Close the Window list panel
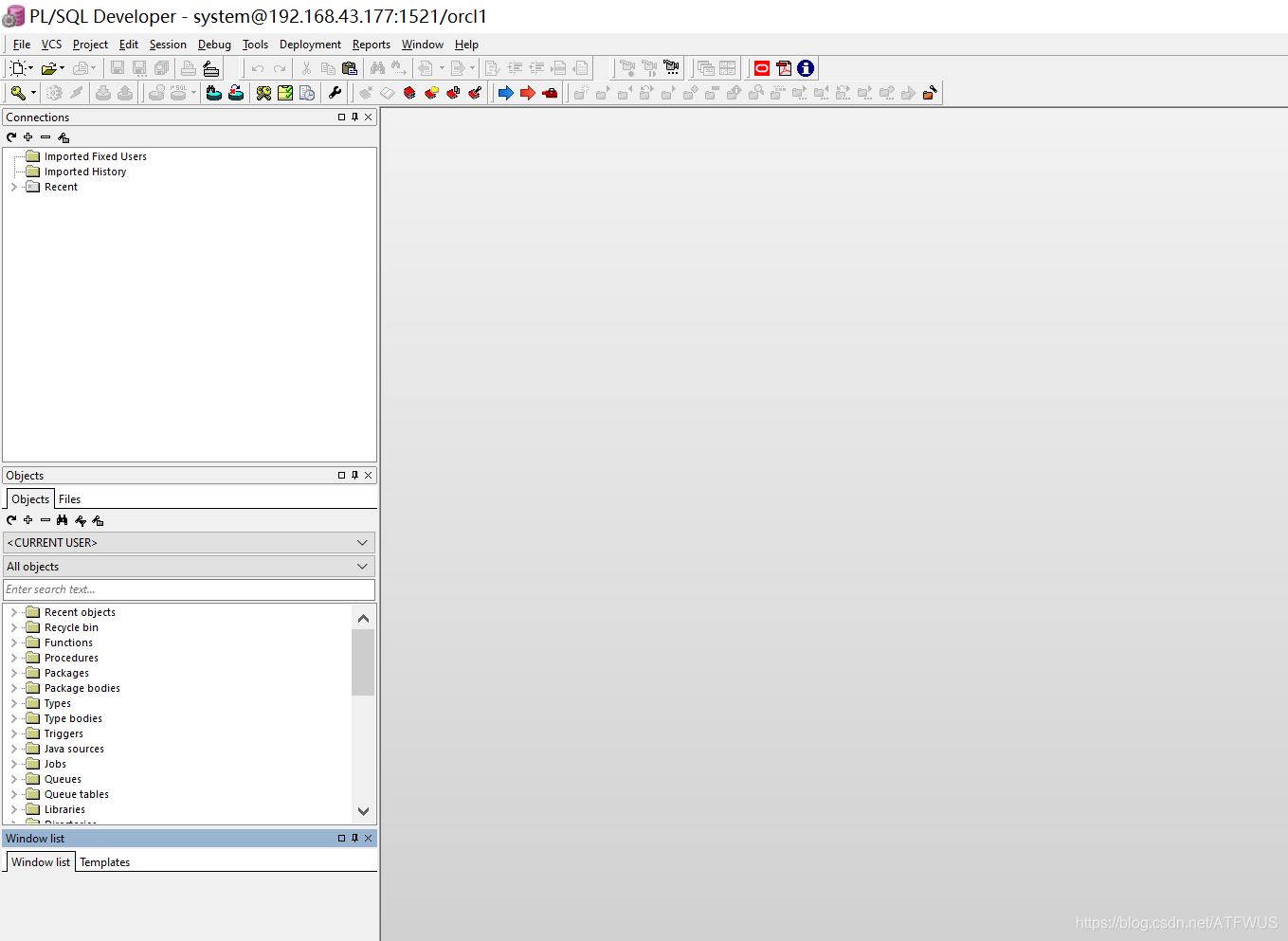The image size is (1288, 941). click(x=369, y=839)
